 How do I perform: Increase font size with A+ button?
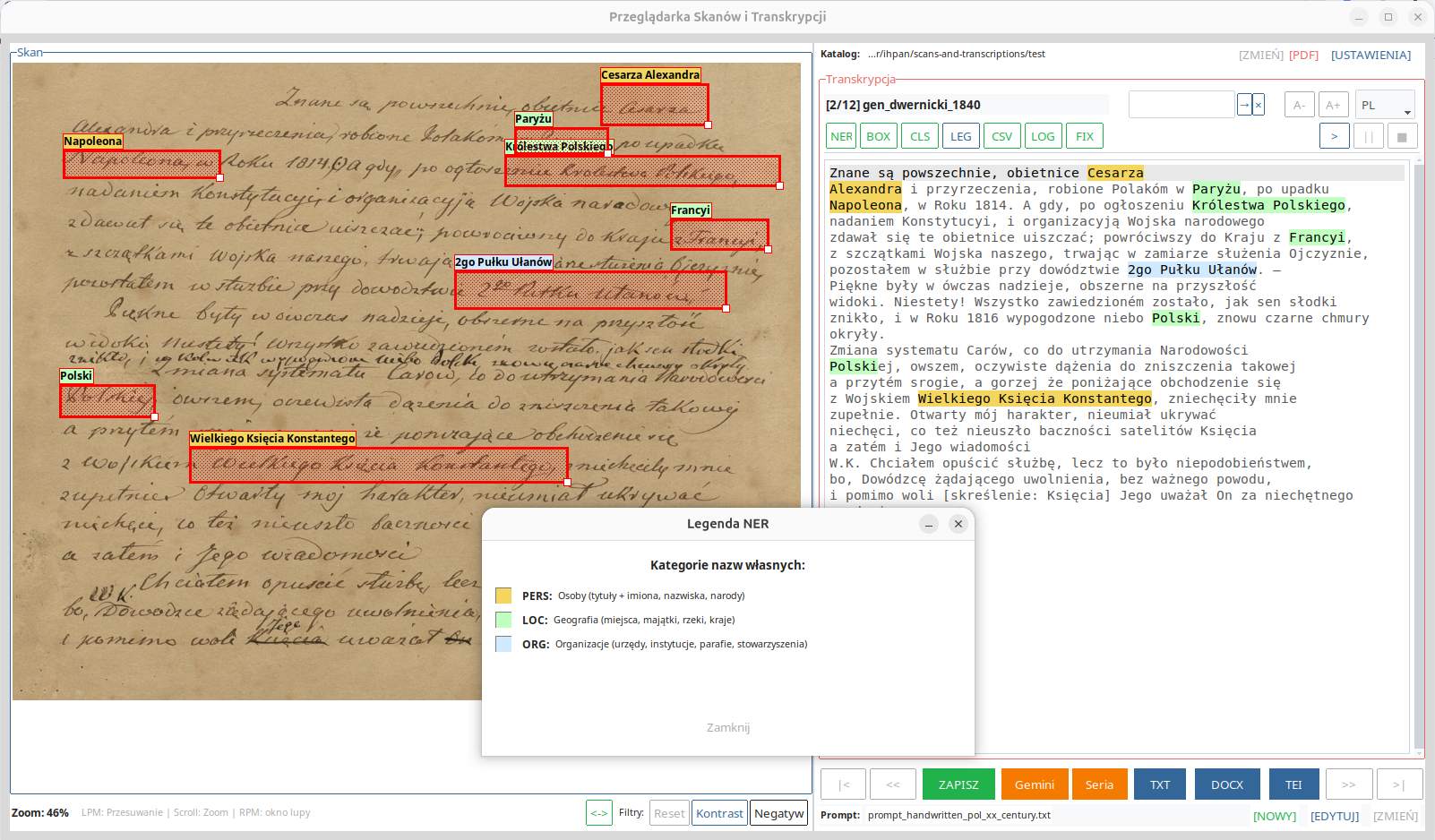click(x=1334, y=105)
